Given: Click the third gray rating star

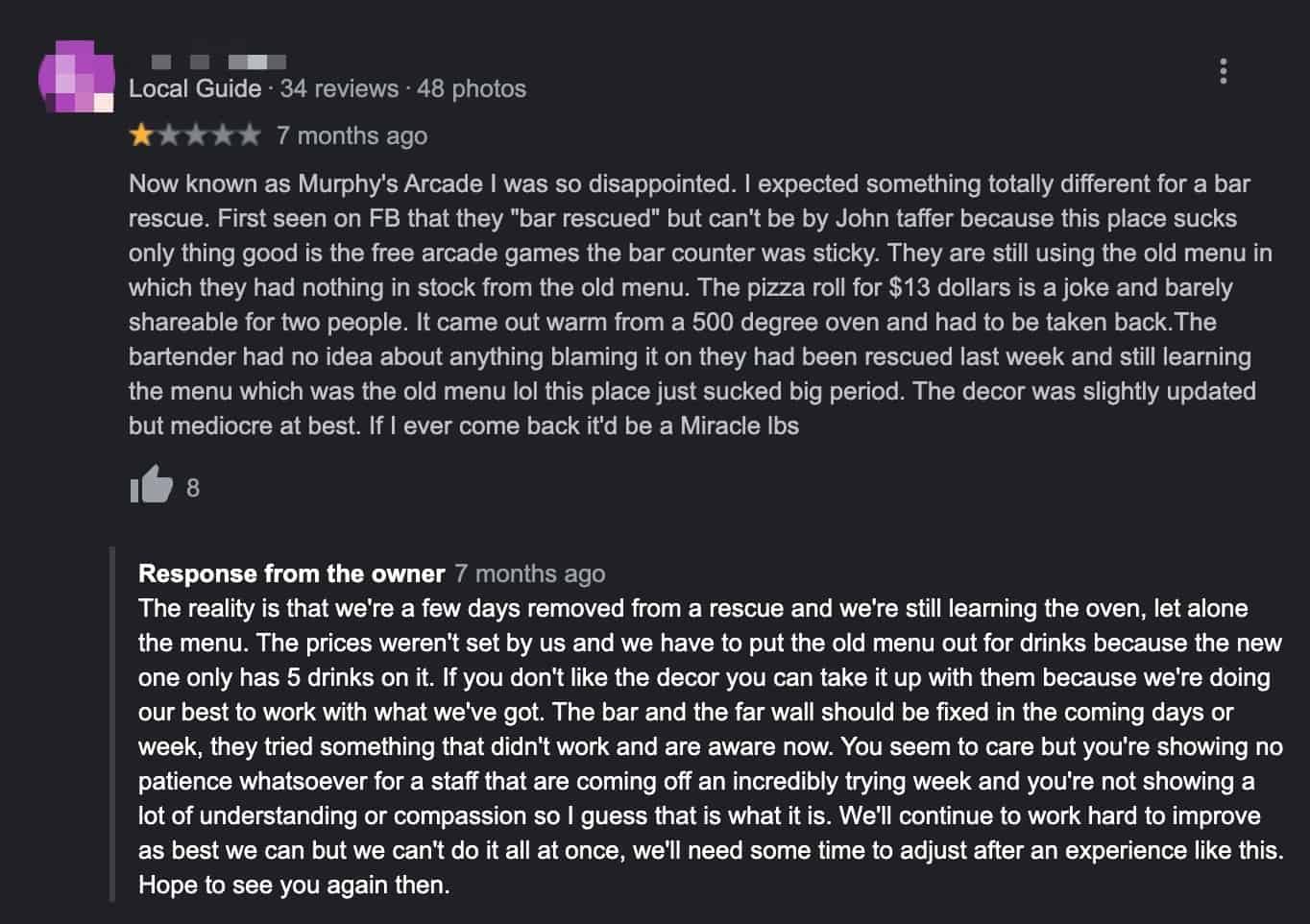Looking at the screenshot, I should click(x=195, y=134).
